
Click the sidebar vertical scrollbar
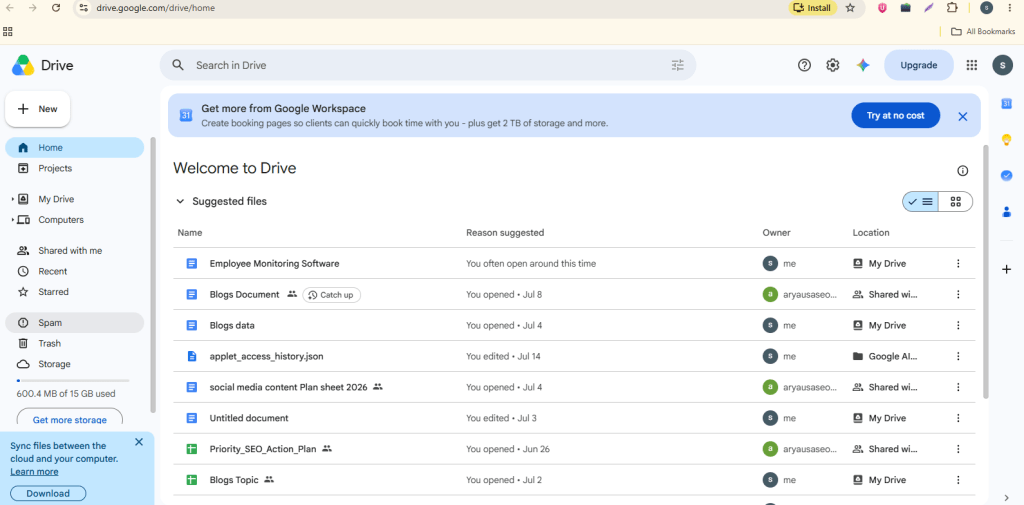[x=153, y=274]
